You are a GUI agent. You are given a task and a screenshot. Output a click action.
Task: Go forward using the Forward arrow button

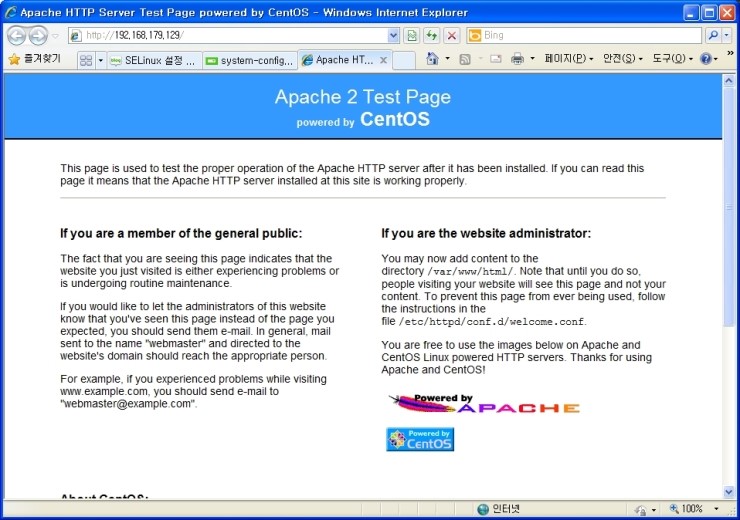(x=38, y=35)
